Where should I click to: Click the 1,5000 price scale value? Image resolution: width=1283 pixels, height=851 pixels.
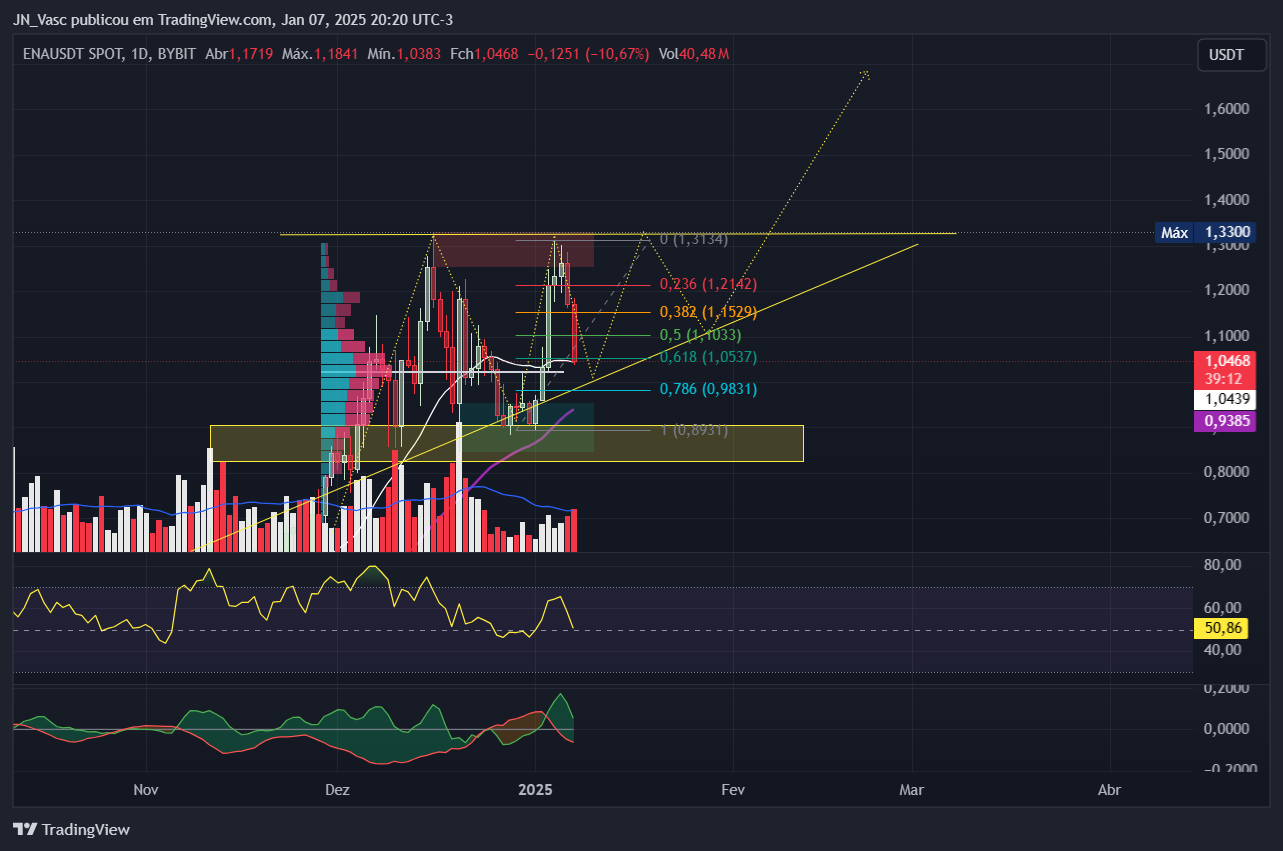1226,154
